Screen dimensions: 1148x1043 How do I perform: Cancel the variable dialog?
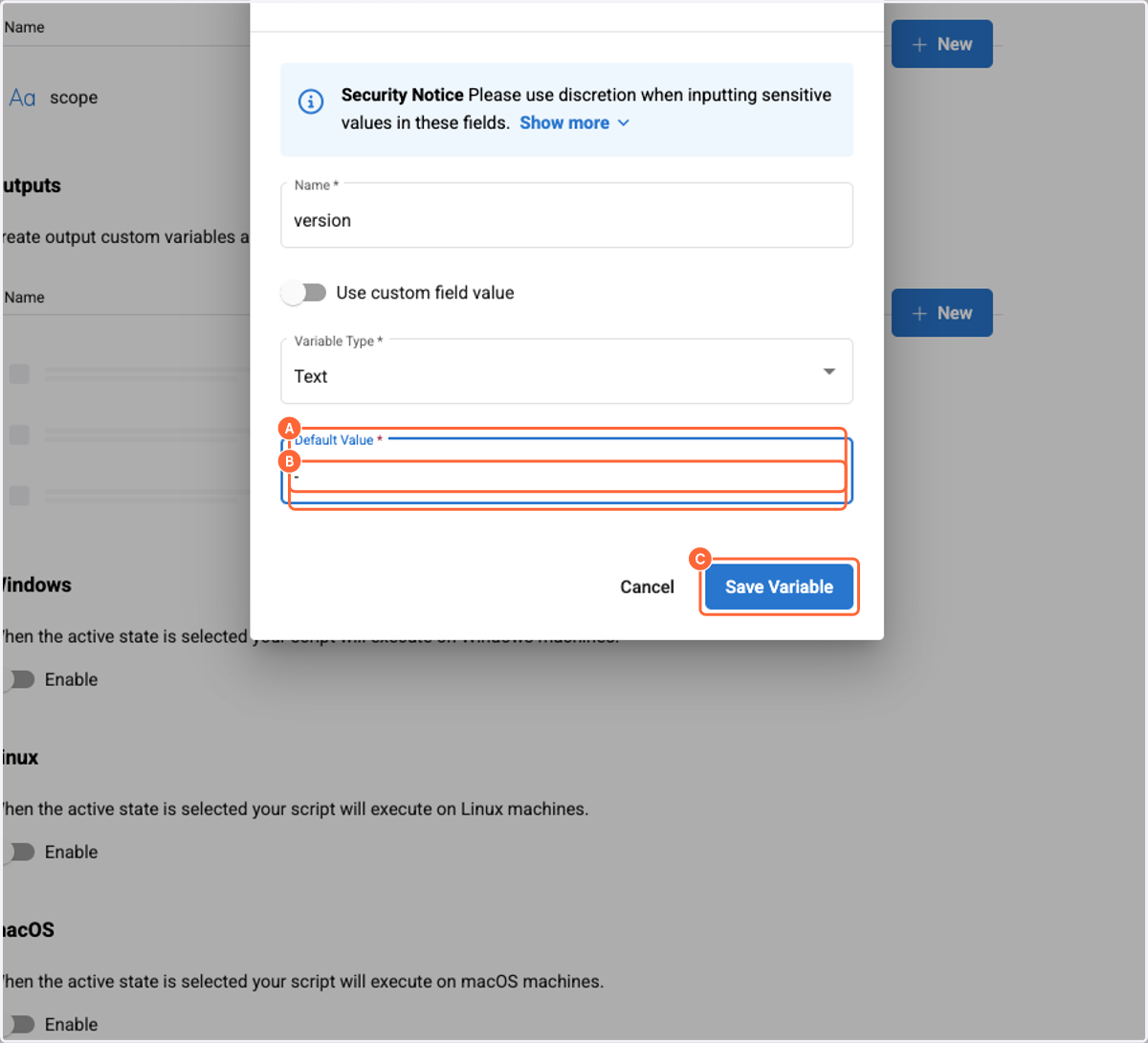pos(647,587)
